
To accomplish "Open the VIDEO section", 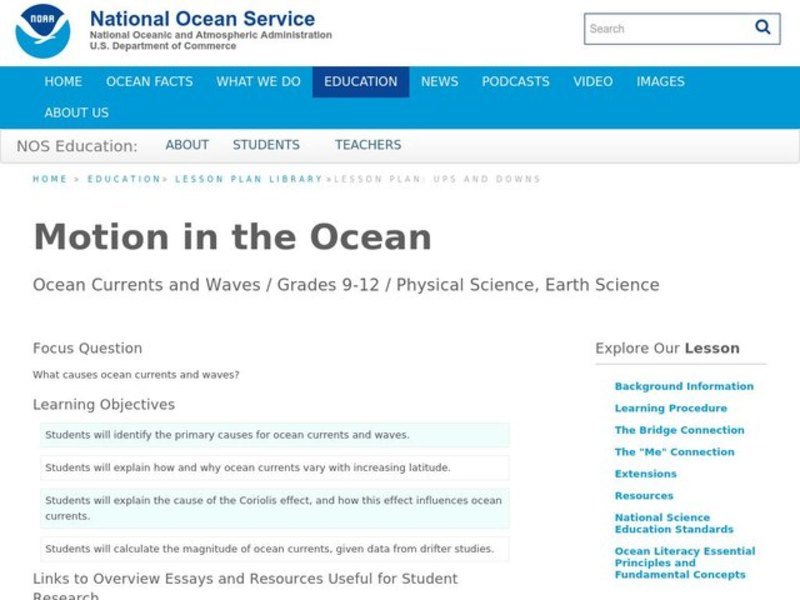I will [593, 82].
